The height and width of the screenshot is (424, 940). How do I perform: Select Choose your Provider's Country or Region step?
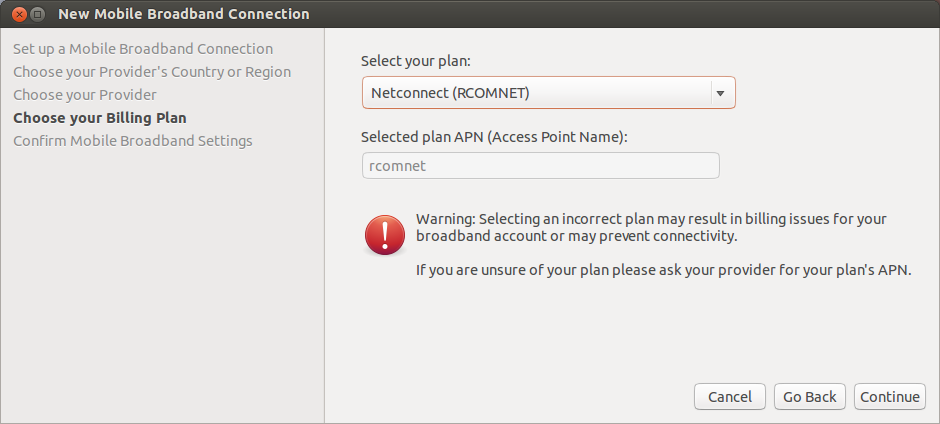coord(152,72)
